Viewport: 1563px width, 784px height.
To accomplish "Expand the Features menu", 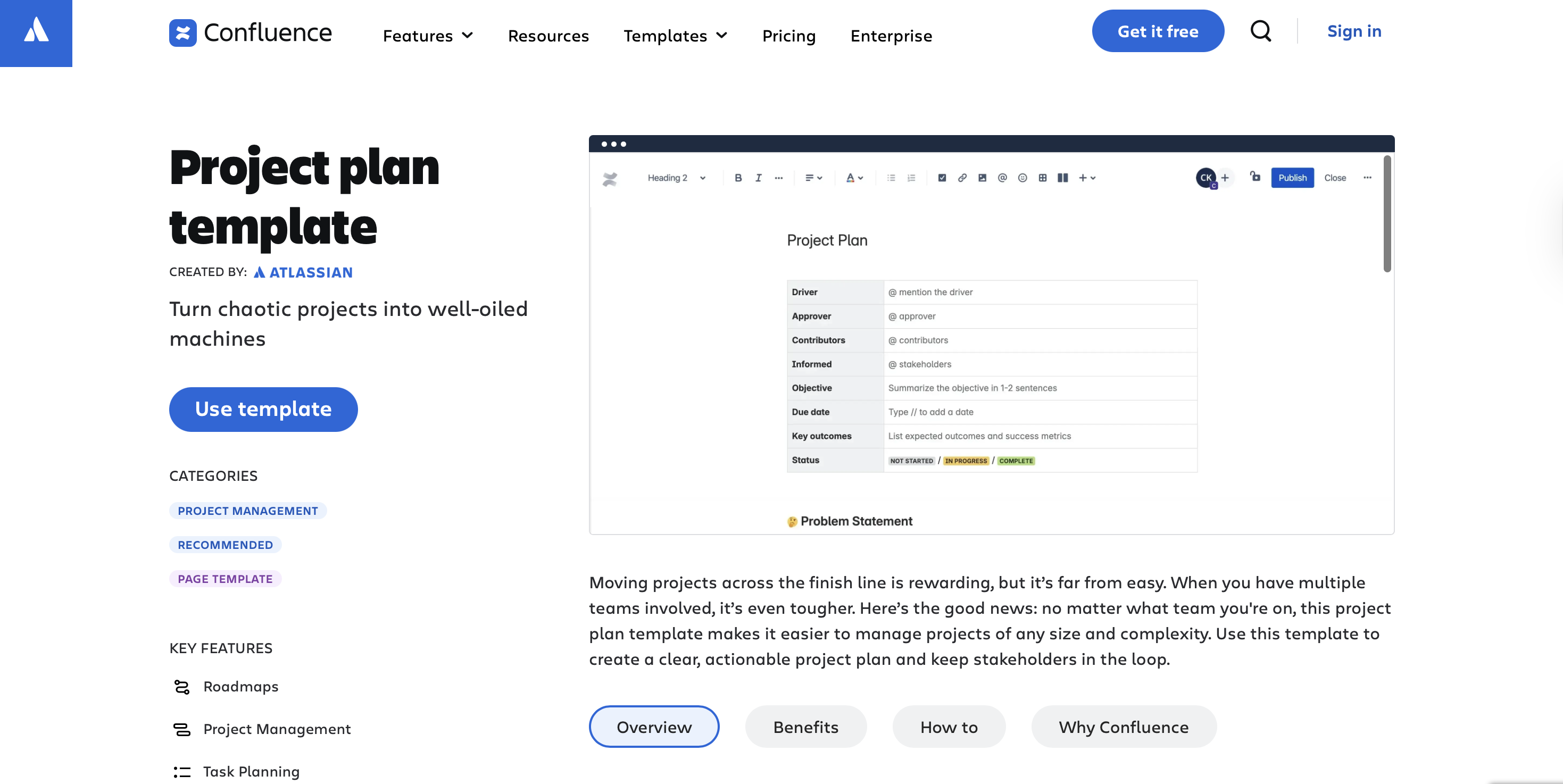I will click(427, 36).
